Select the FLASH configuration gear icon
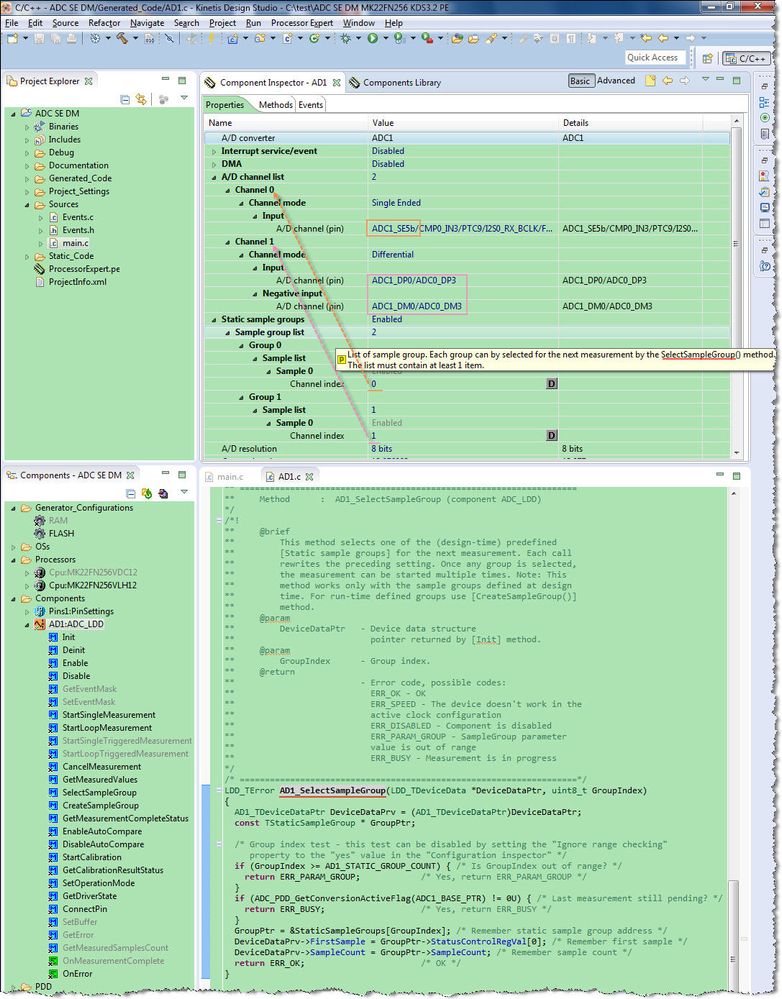The width and height of the screenshot is (782, 999). (x=40, y=533)
